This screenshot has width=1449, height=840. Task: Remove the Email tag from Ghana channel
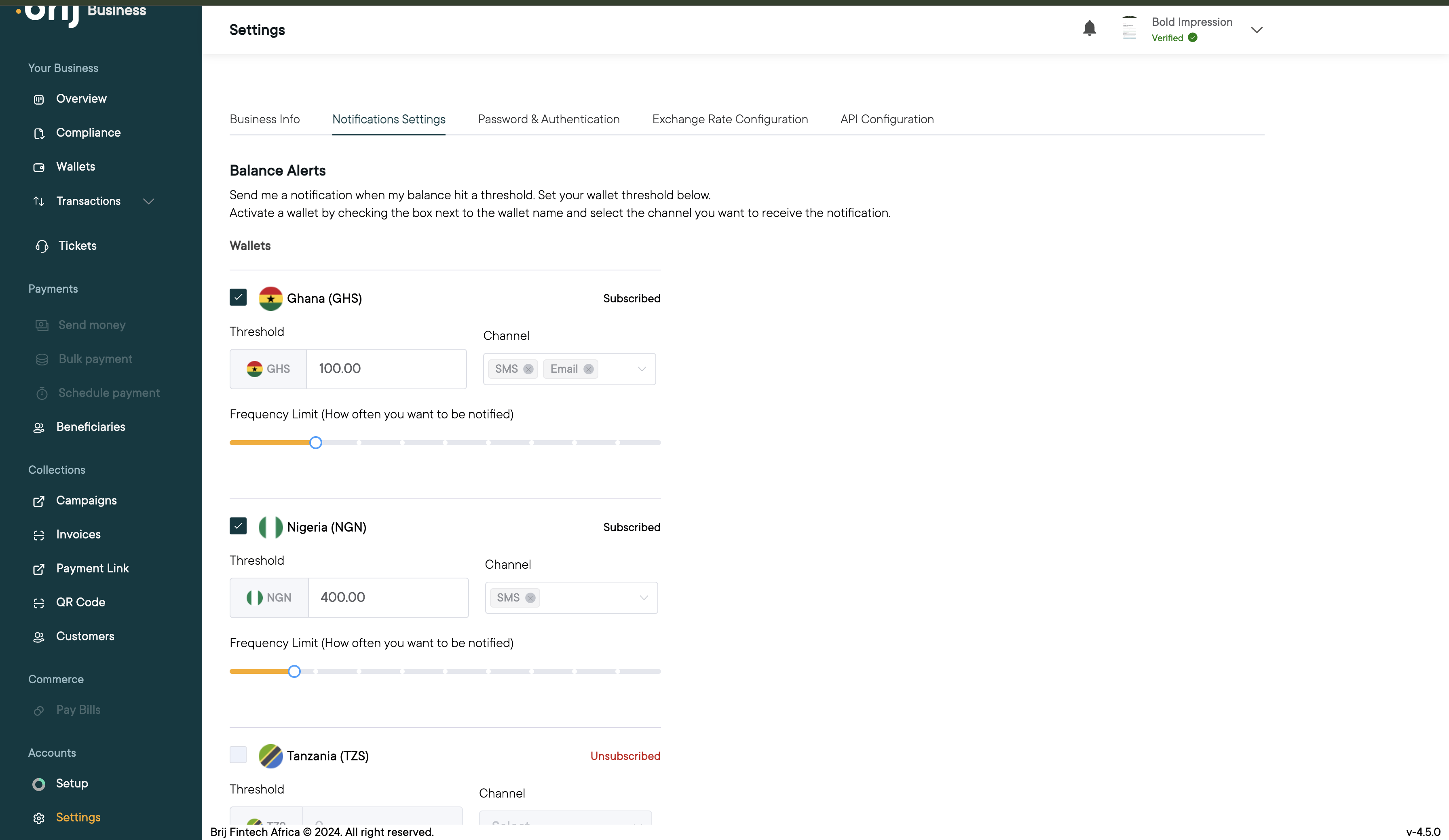point(588,369)
